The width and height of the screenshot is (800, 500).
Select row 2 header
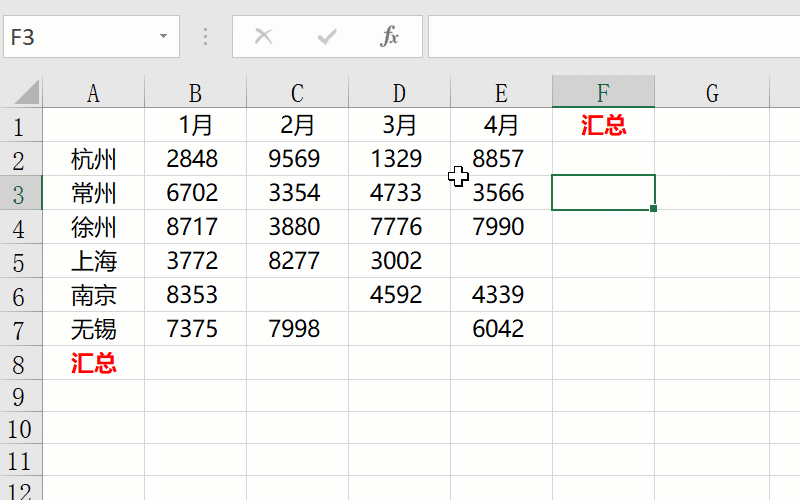click(21, 159)
